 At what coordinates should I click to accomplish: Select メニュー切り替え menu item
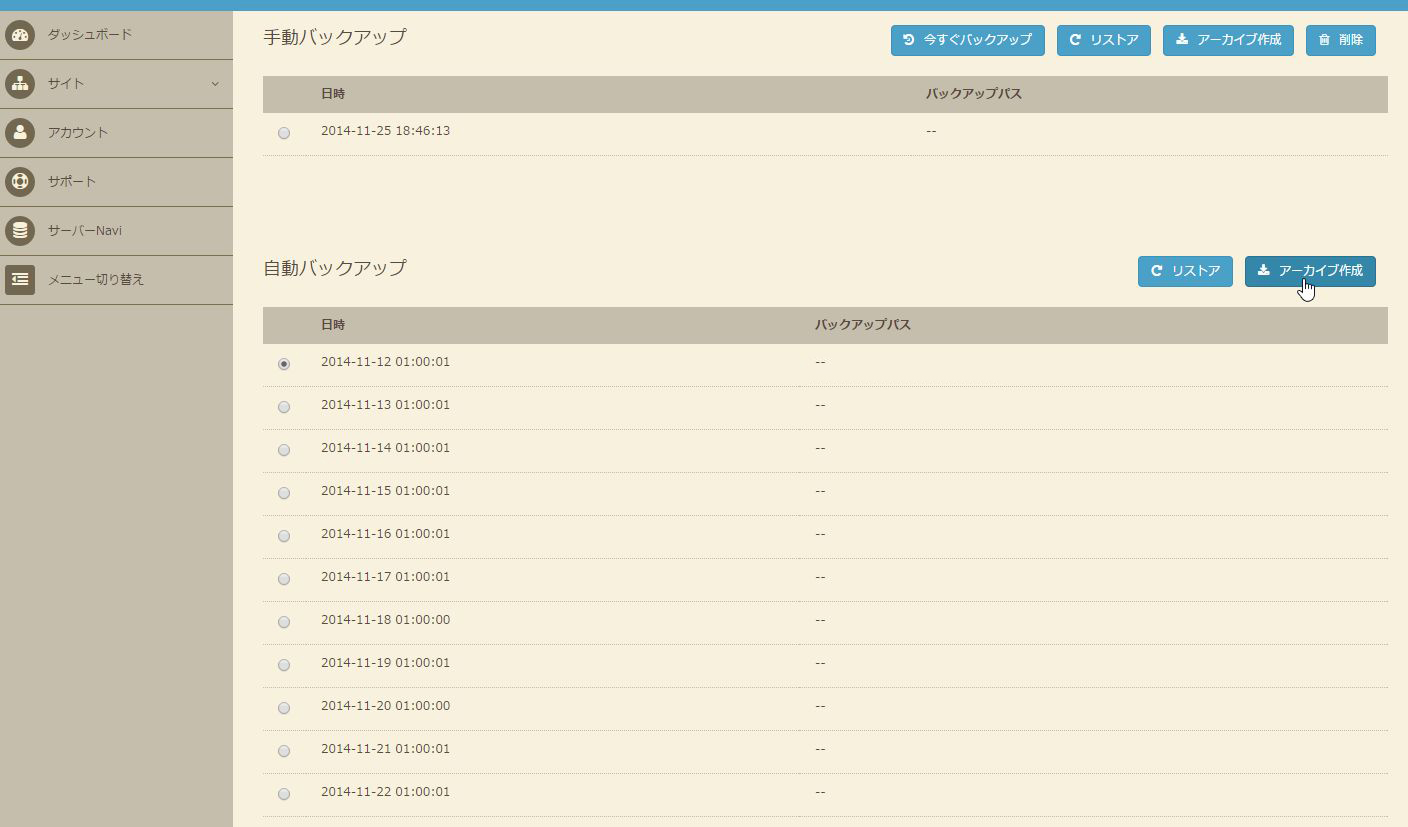click(x=116, y=280)
